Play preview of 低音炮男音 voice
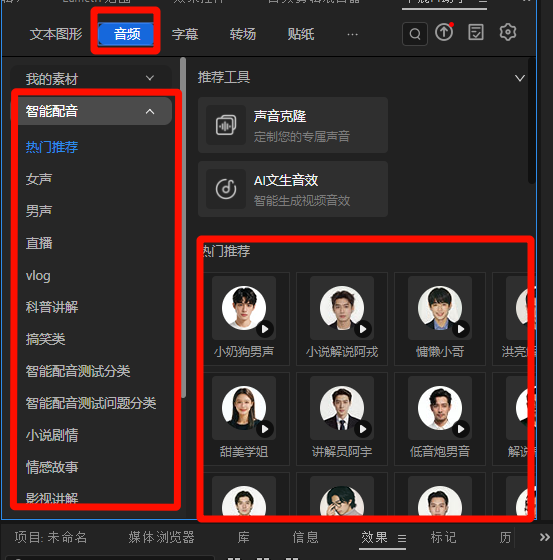 point(461,429)
